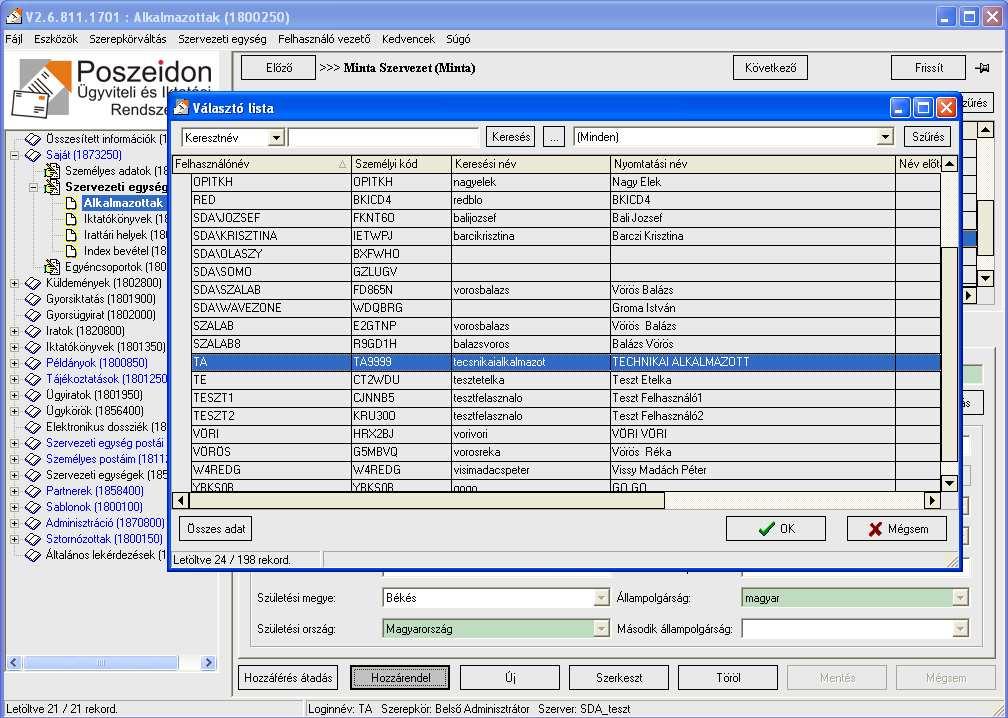Sort by the Személyi kód column header

coord(402,164)
